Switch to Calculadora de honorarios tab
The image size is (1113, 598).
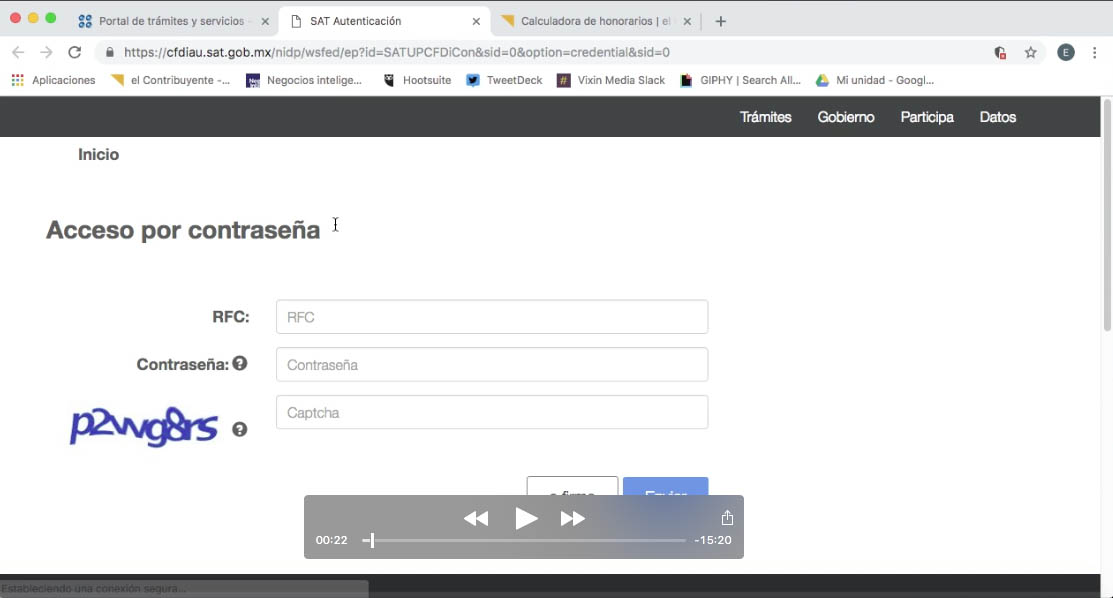point(596,21)
